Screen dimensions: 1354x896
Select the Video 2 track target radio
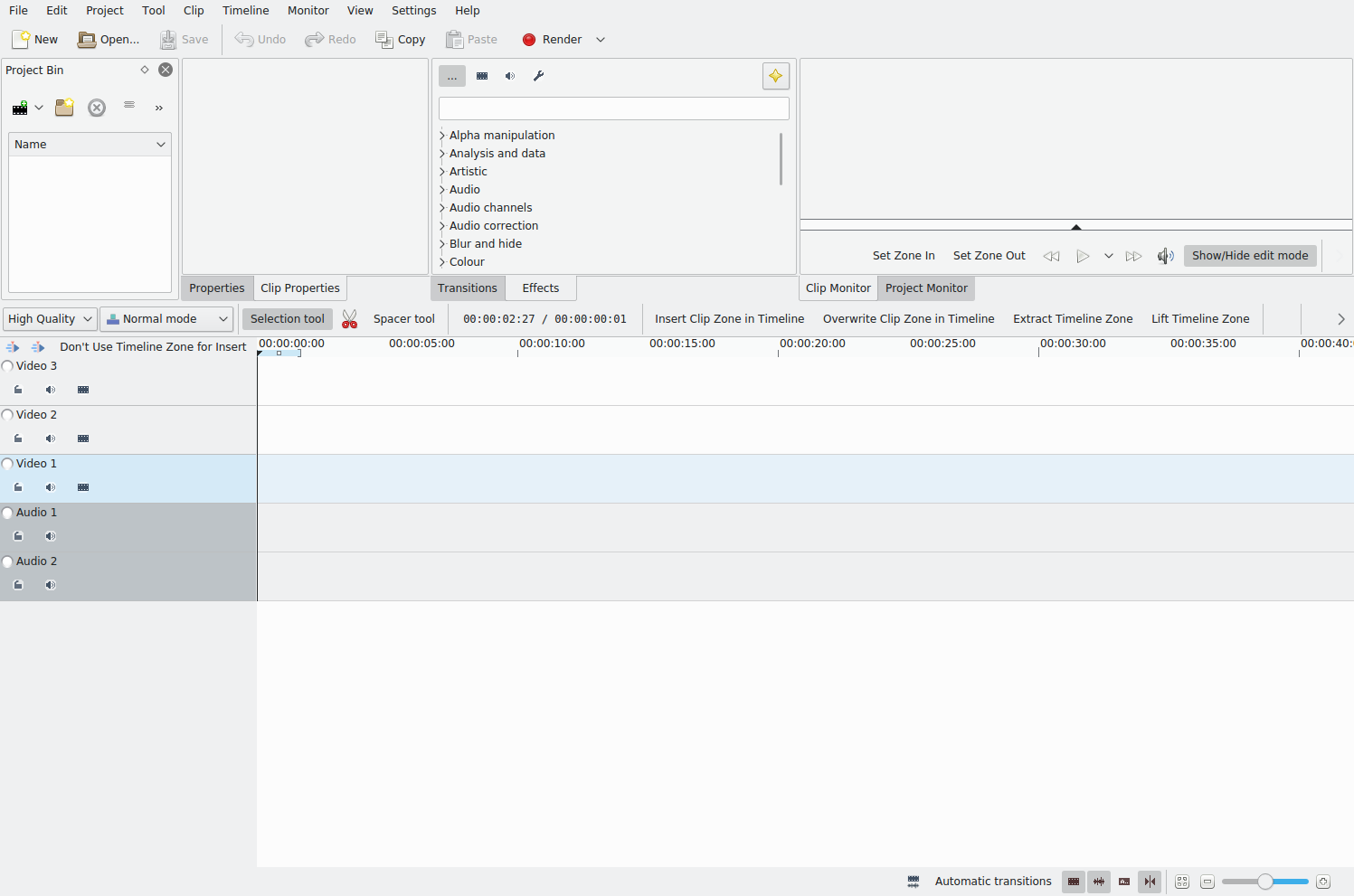(7, 415)
